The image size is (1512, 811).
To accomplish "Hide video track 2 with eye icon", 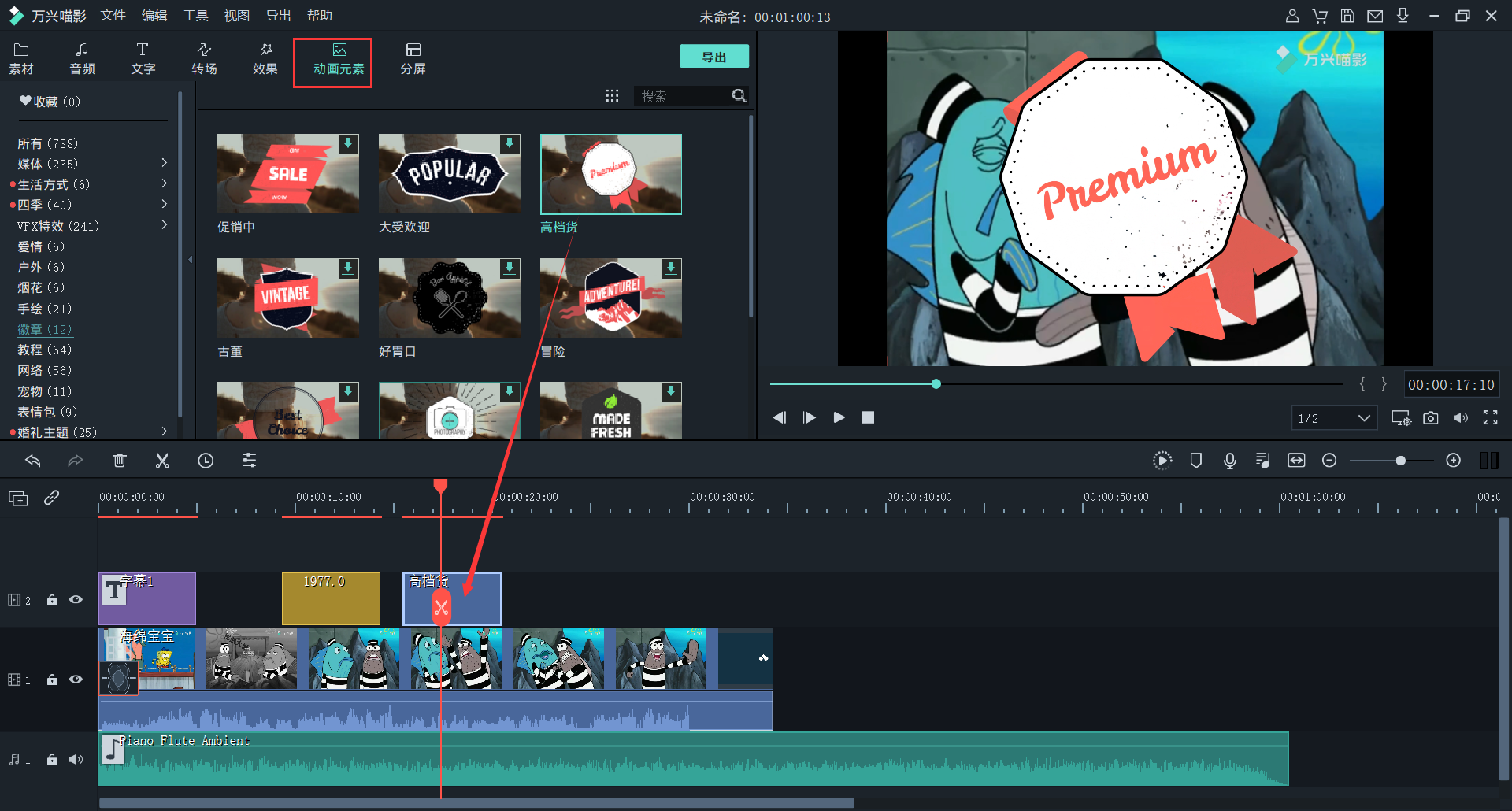I will coord(76,600).
